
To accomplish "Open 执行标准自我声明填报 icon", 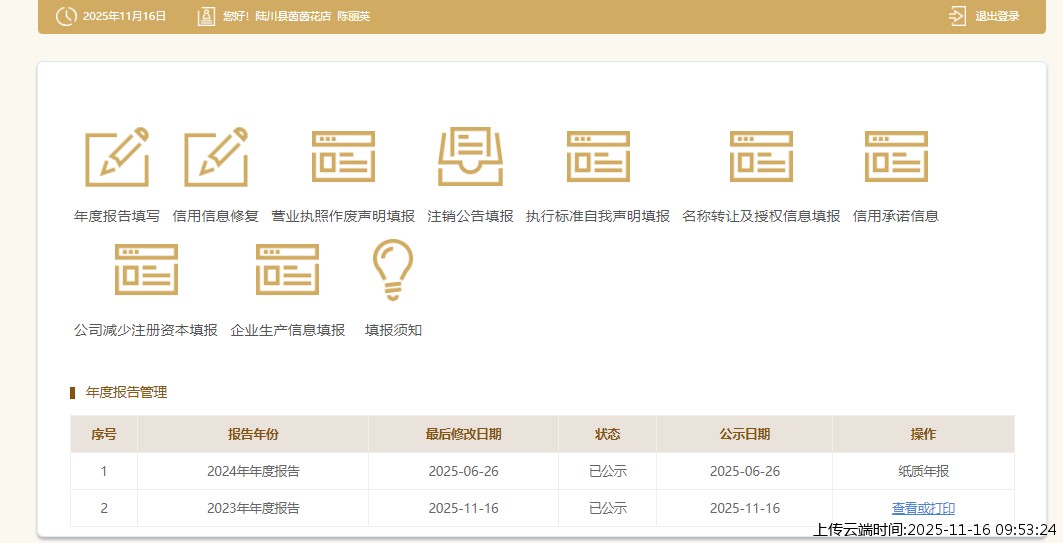I will pos(598,157).
